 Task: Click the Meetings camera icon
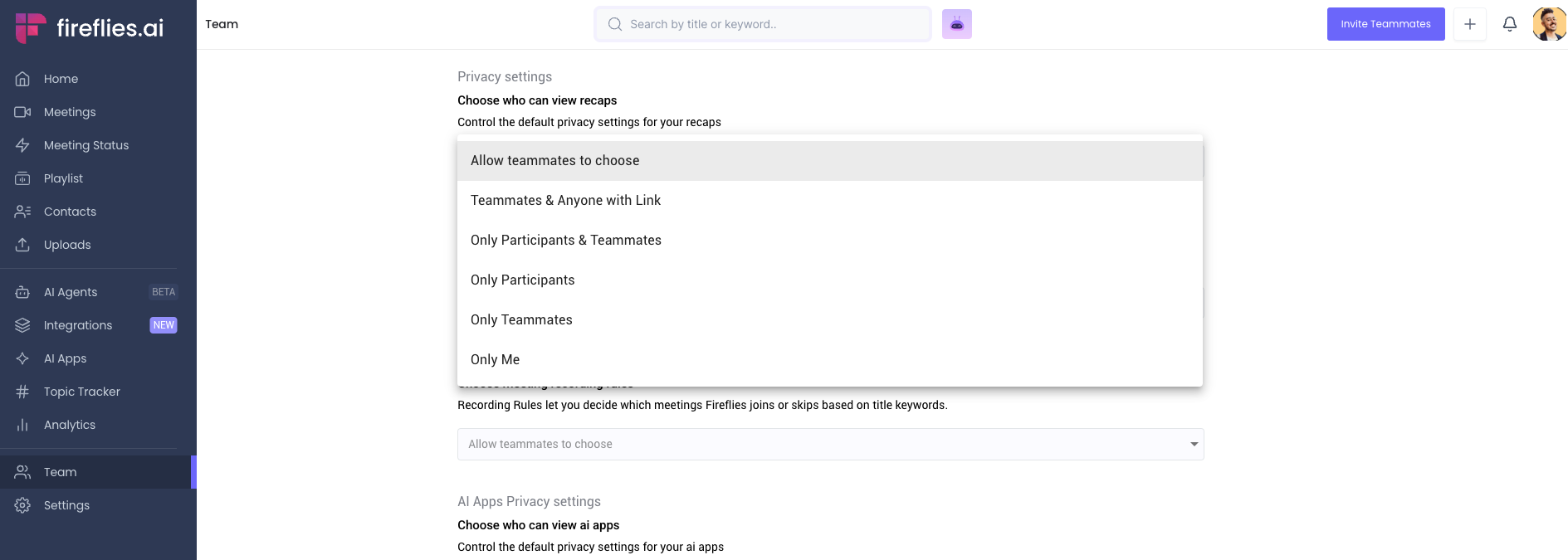point(22,112)
